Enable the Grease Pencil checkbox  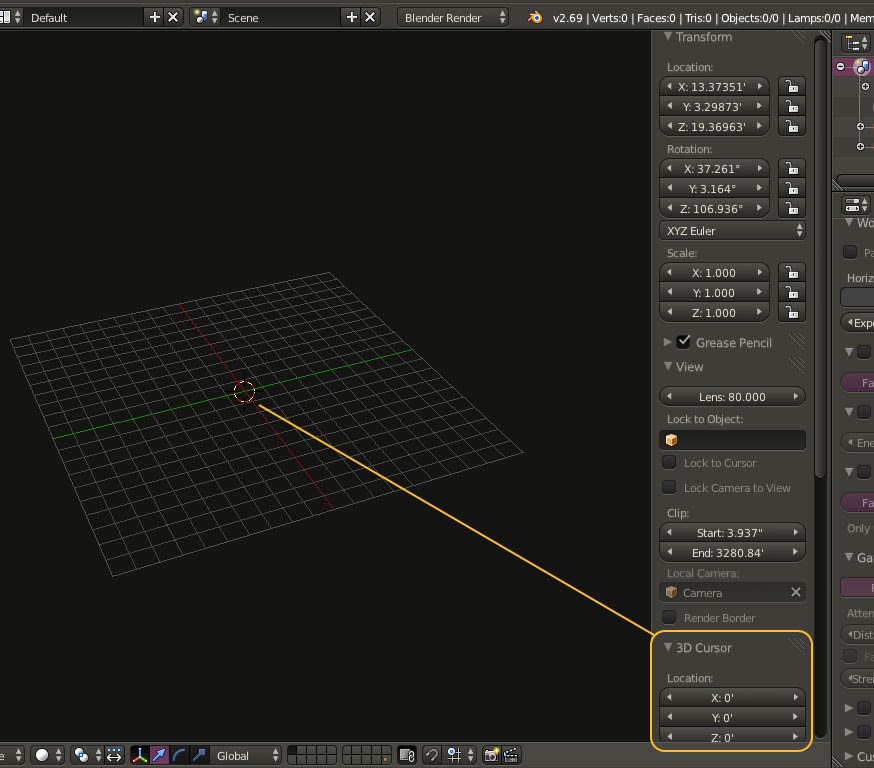click(684, 342)
